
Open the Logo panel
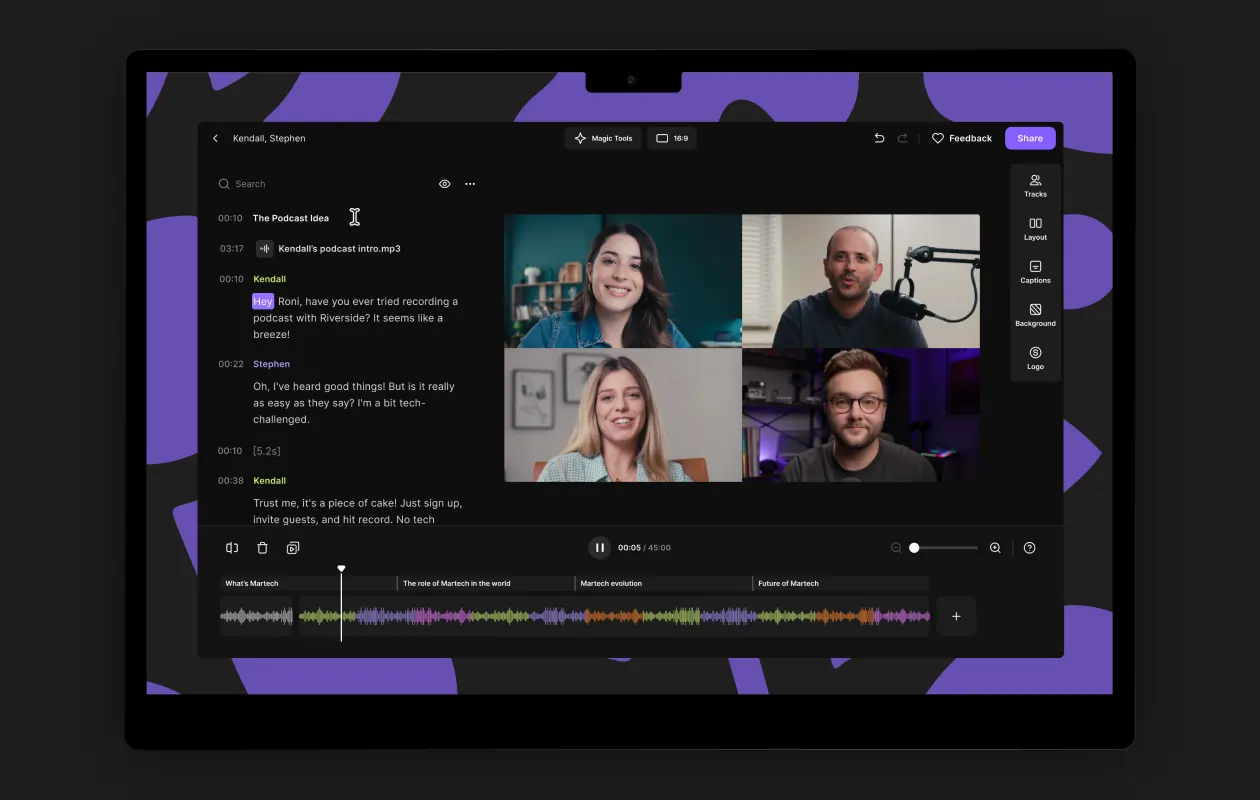(x=1035, y=359)
